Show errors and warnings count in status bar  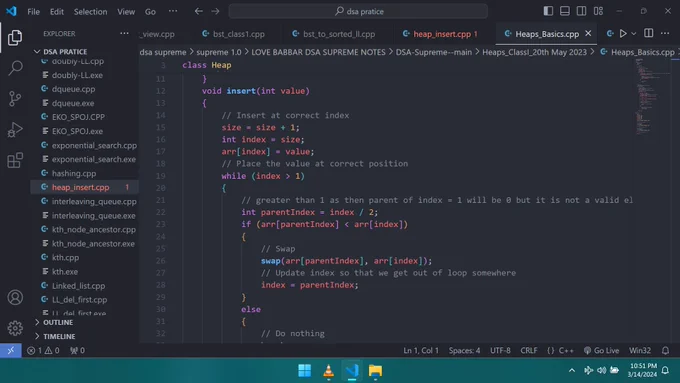[x=43, y=350]
